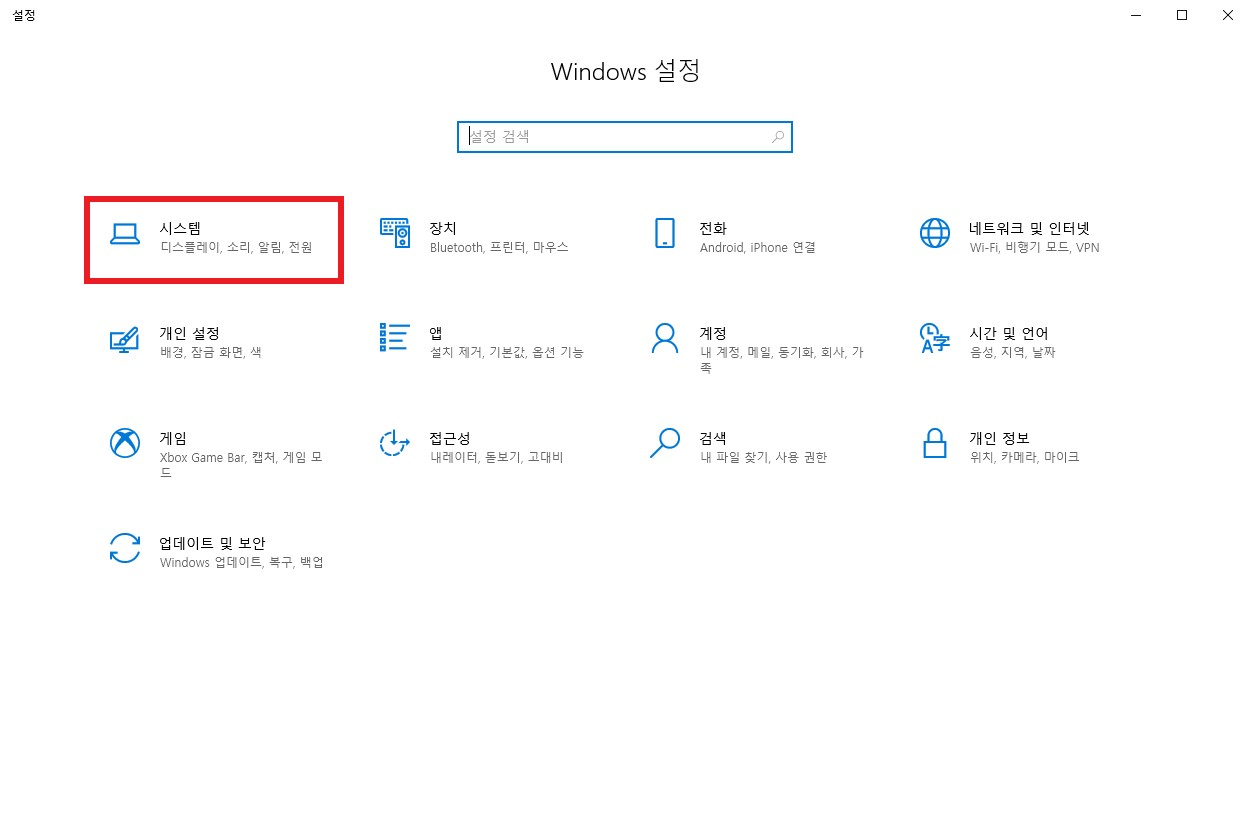This screenshot has height=820, width=1250.
Task: Click "Windows 업데이트, 복구, 백업" description
Action: point(242,562)
